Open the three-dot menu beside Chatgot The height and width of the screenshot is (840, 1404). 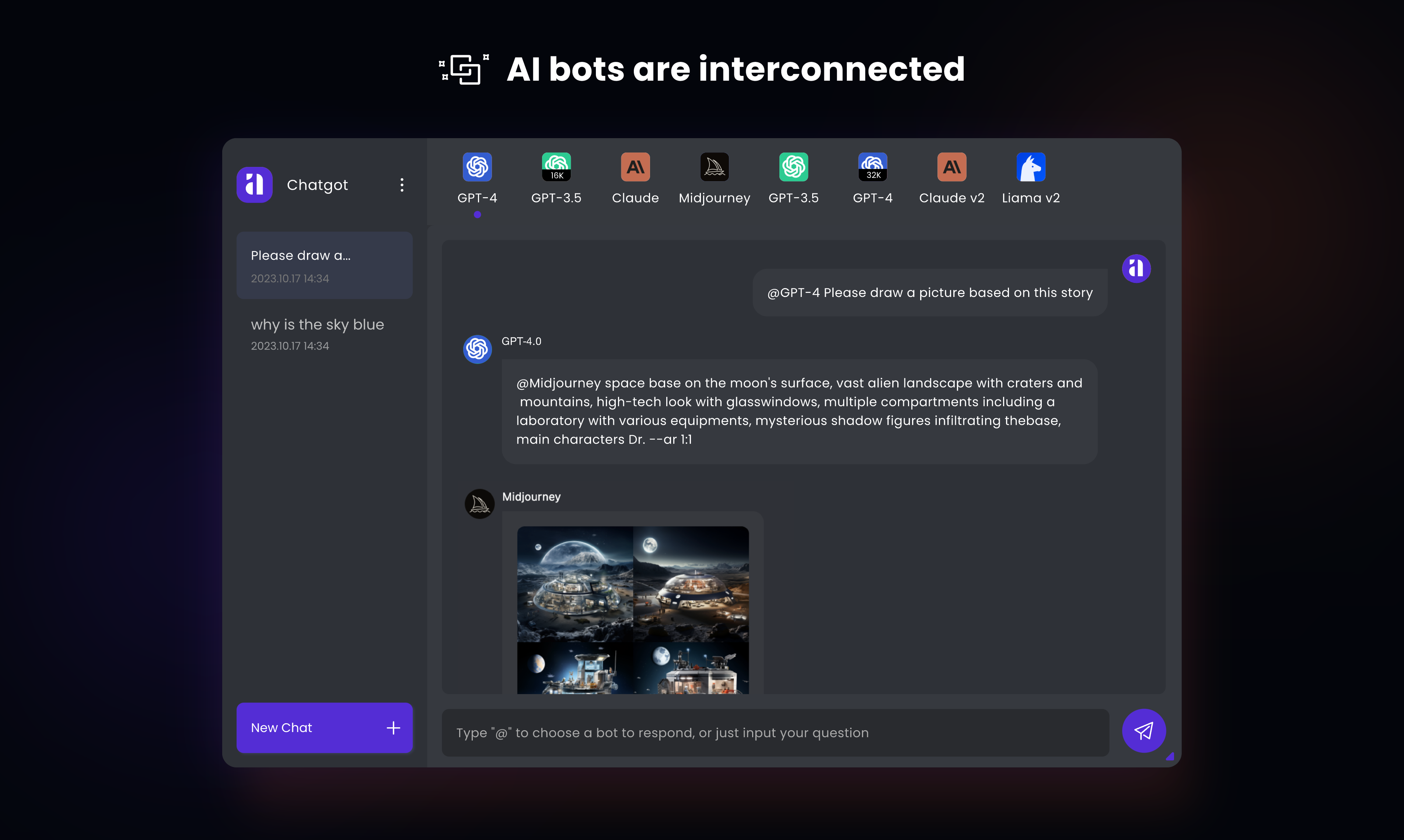(x=402, y=185)
